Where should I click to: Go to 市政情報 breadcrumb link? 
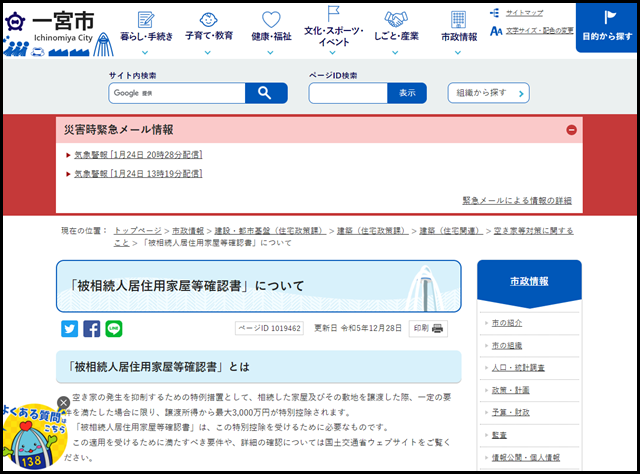188,231
